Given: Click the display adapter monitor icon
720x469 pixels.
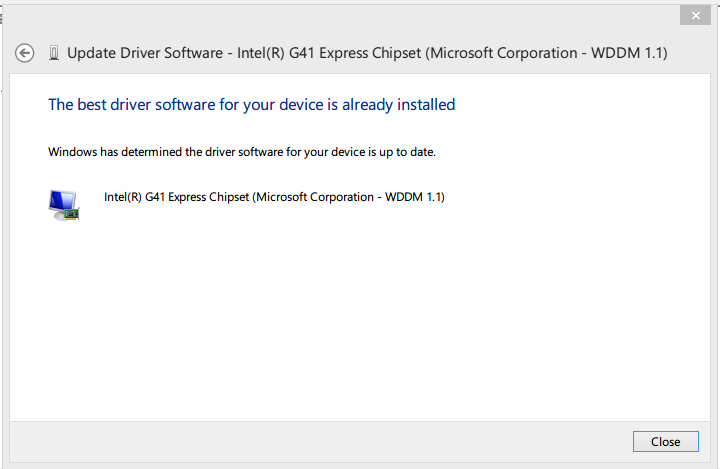Looking at the screenshot, I should pyautogui.click(x=61, y=202).
